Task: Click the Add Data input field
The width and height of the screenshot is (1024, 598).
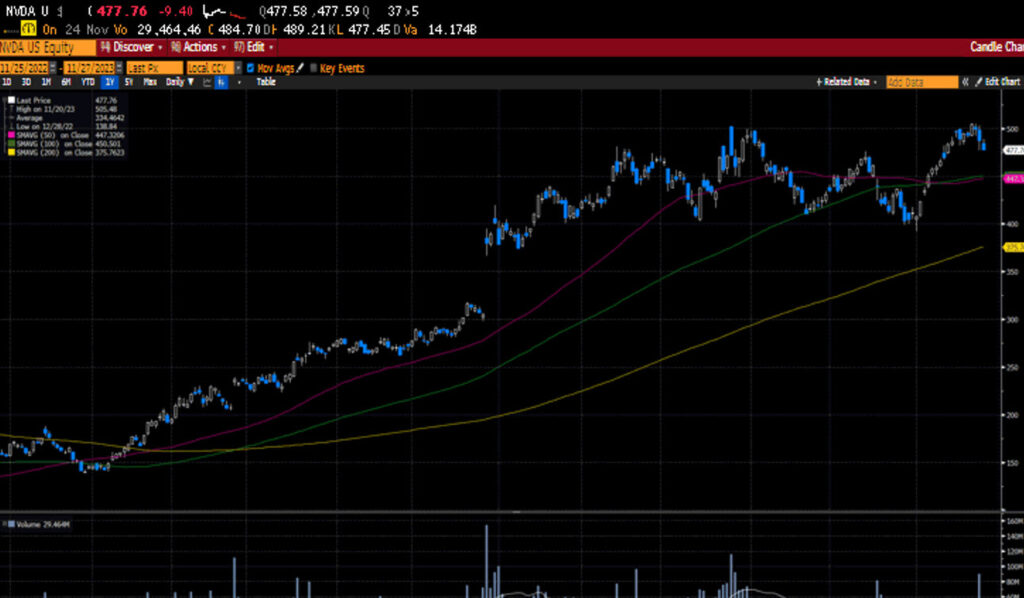Action: pos(920,82)
